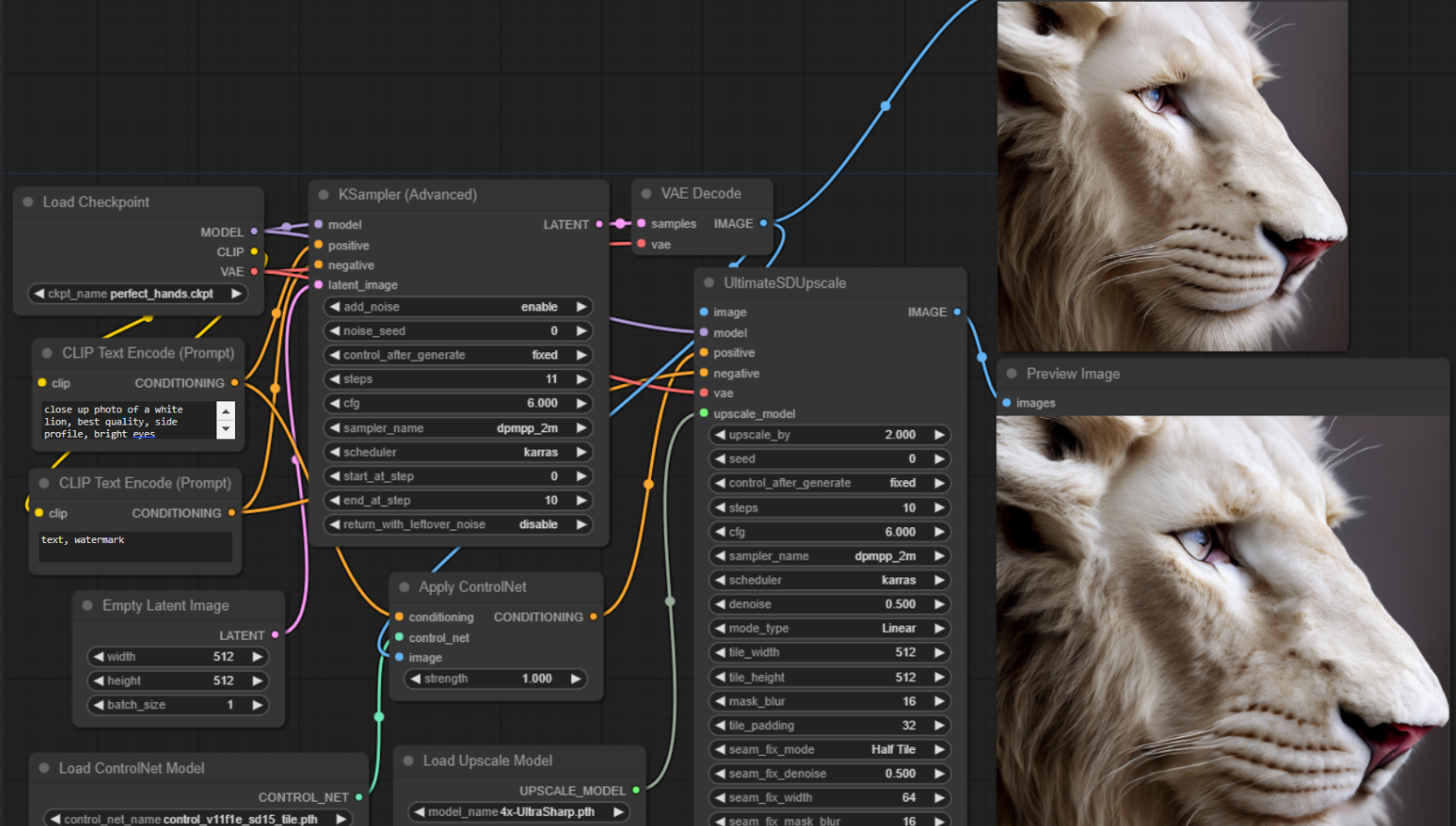Collapse the Apply ControlNet node
Image resolution: width=1456 pixels, height=826 pixels.
tap(404, 587)
